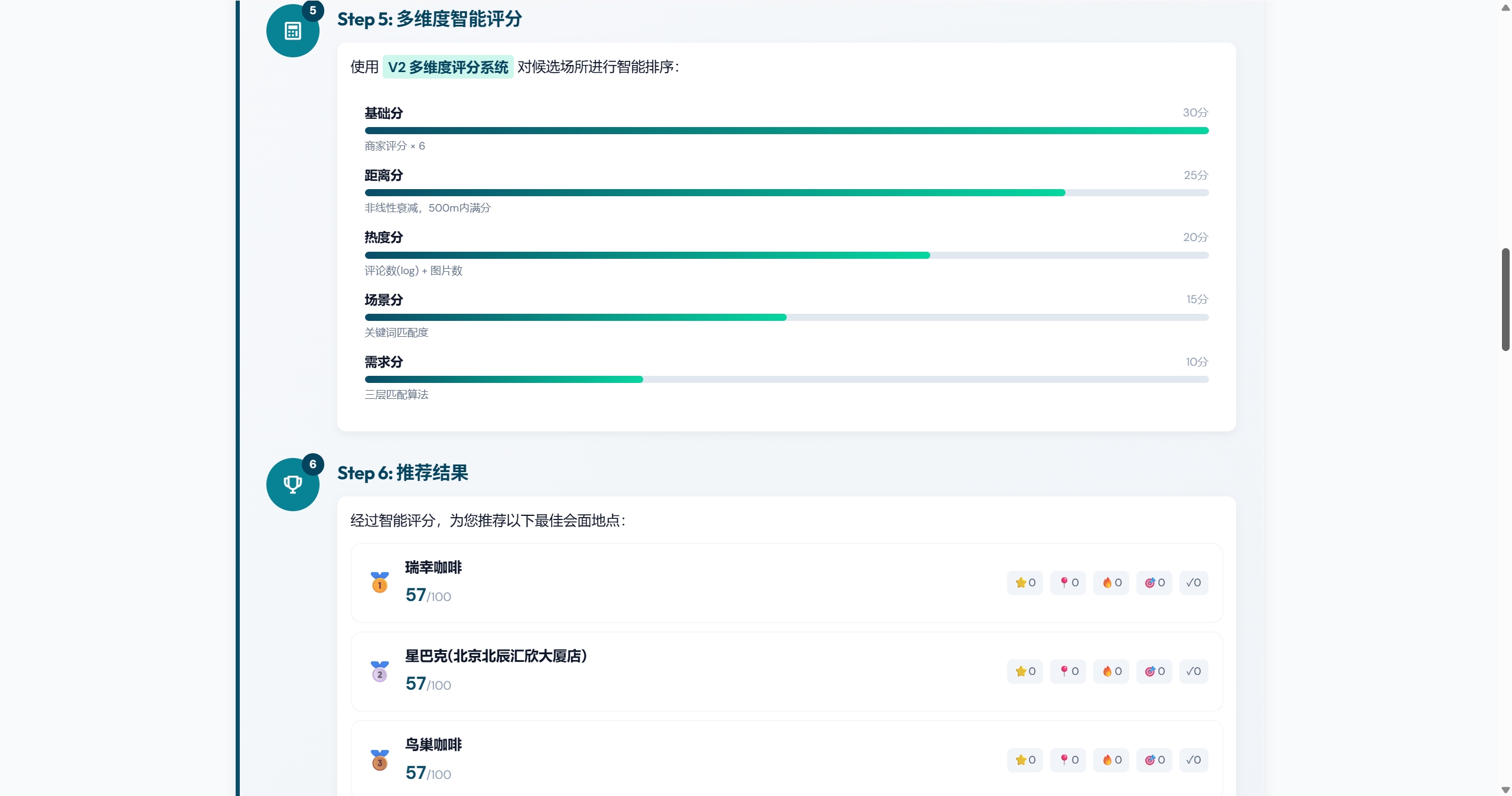Click bronze medal icon for 鸟巢咖啡
1512x796 pixels.
(x=380, y=760)
